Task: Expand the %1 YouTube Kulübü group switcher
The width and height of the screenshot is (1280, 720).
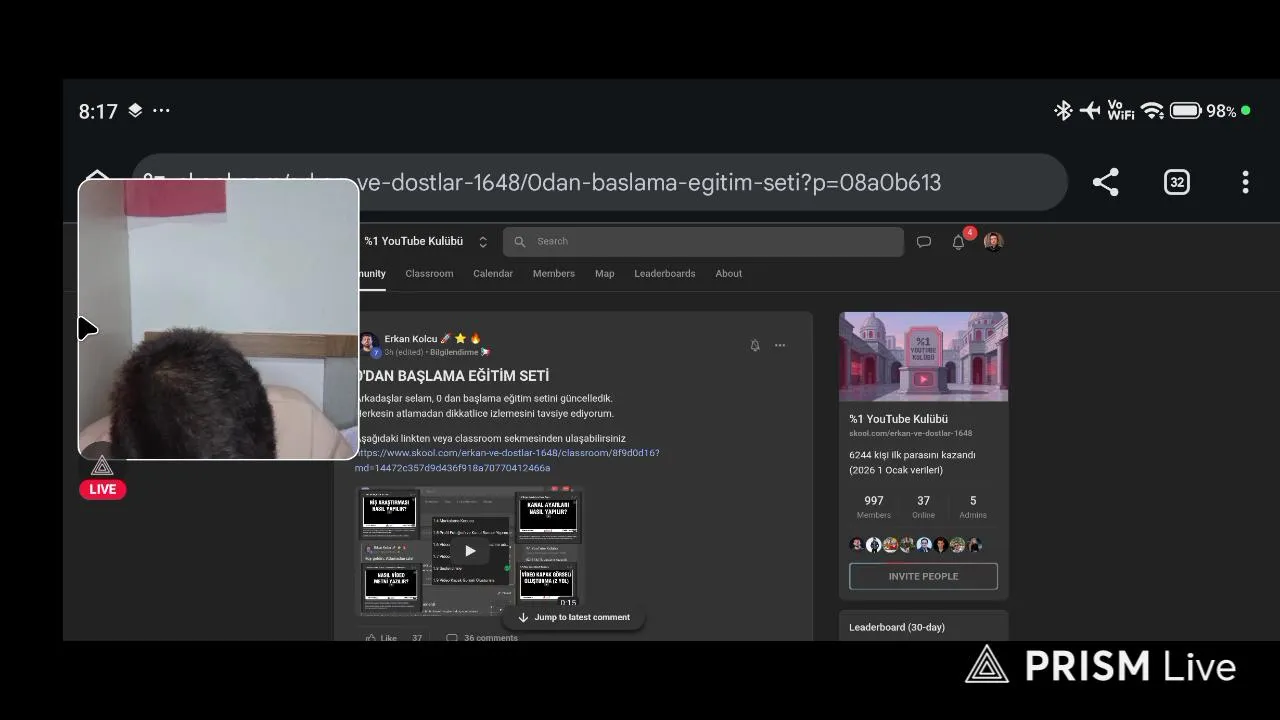Action: click(x=483, y=242)
